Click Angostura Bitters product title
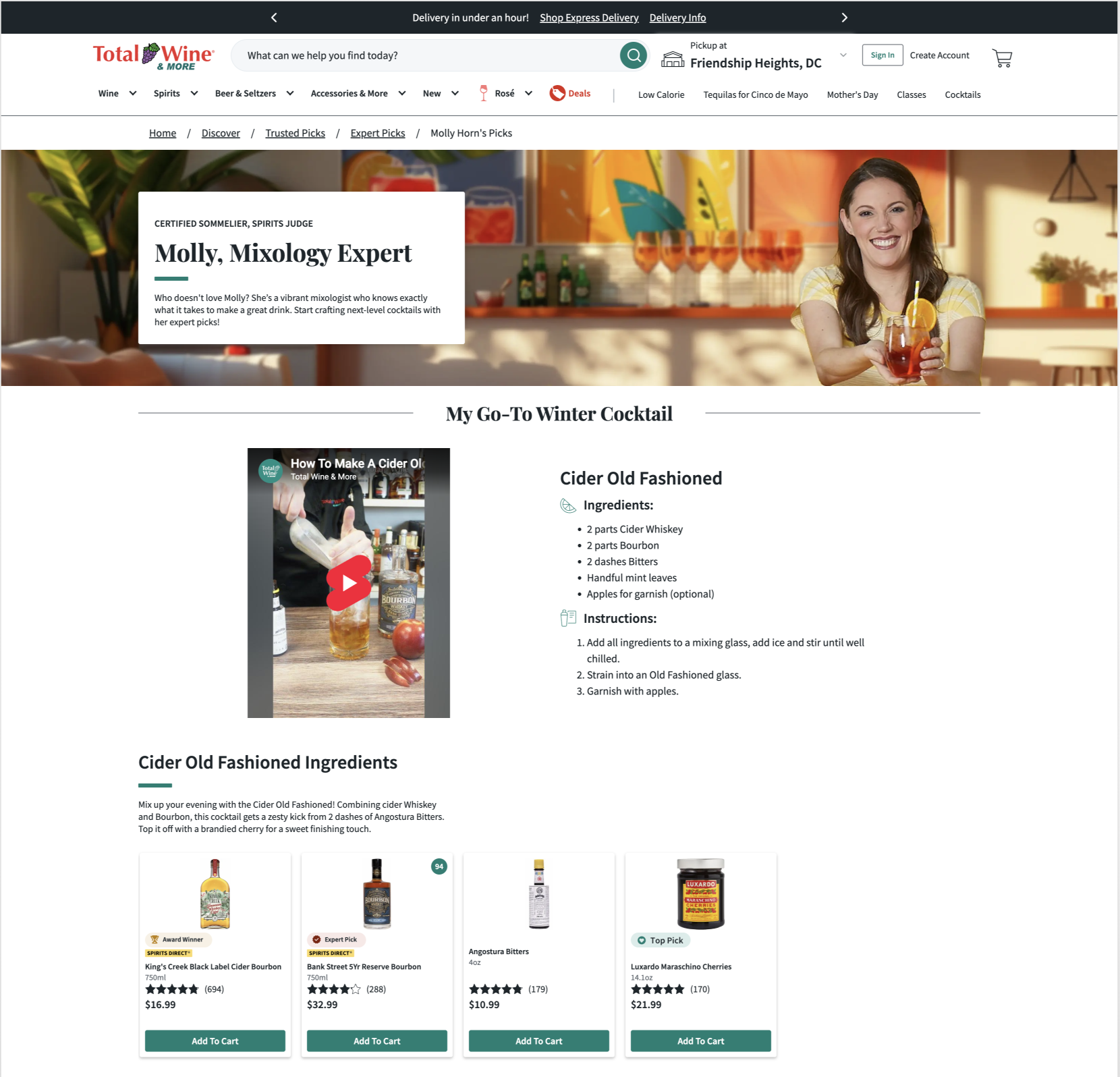 click(499, 951)
